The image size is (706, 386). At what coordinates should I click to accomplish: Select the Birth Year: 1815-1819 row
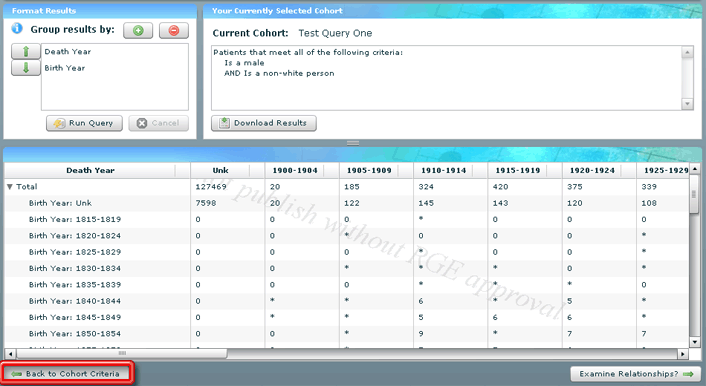[x=347, y=219]
